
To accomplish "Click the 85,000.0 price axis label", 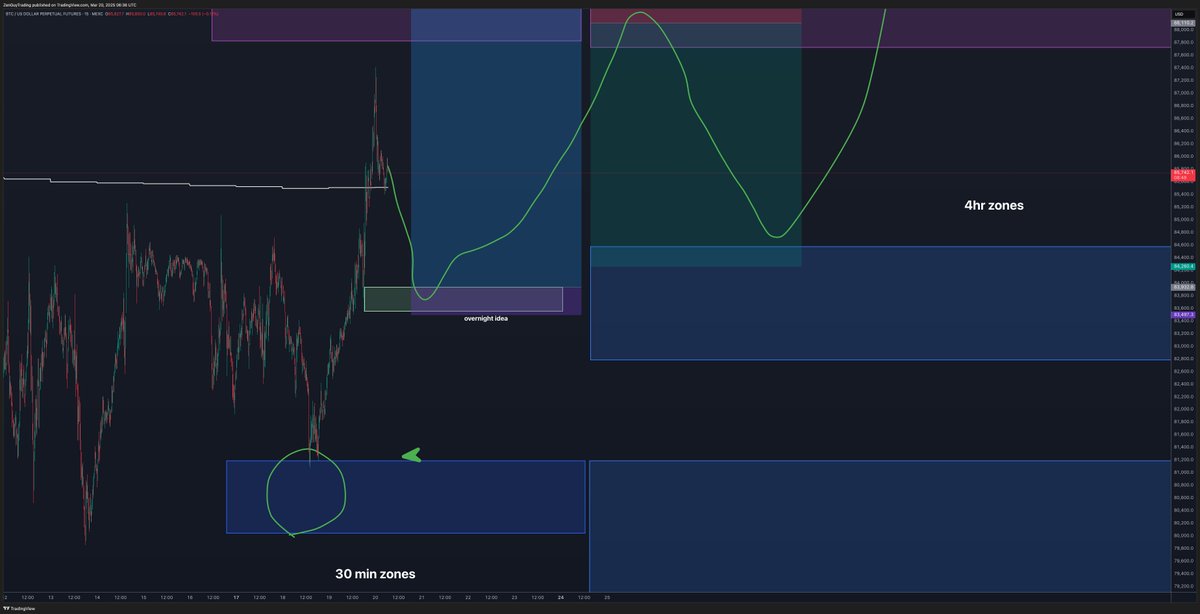I will pos(1183,219).
